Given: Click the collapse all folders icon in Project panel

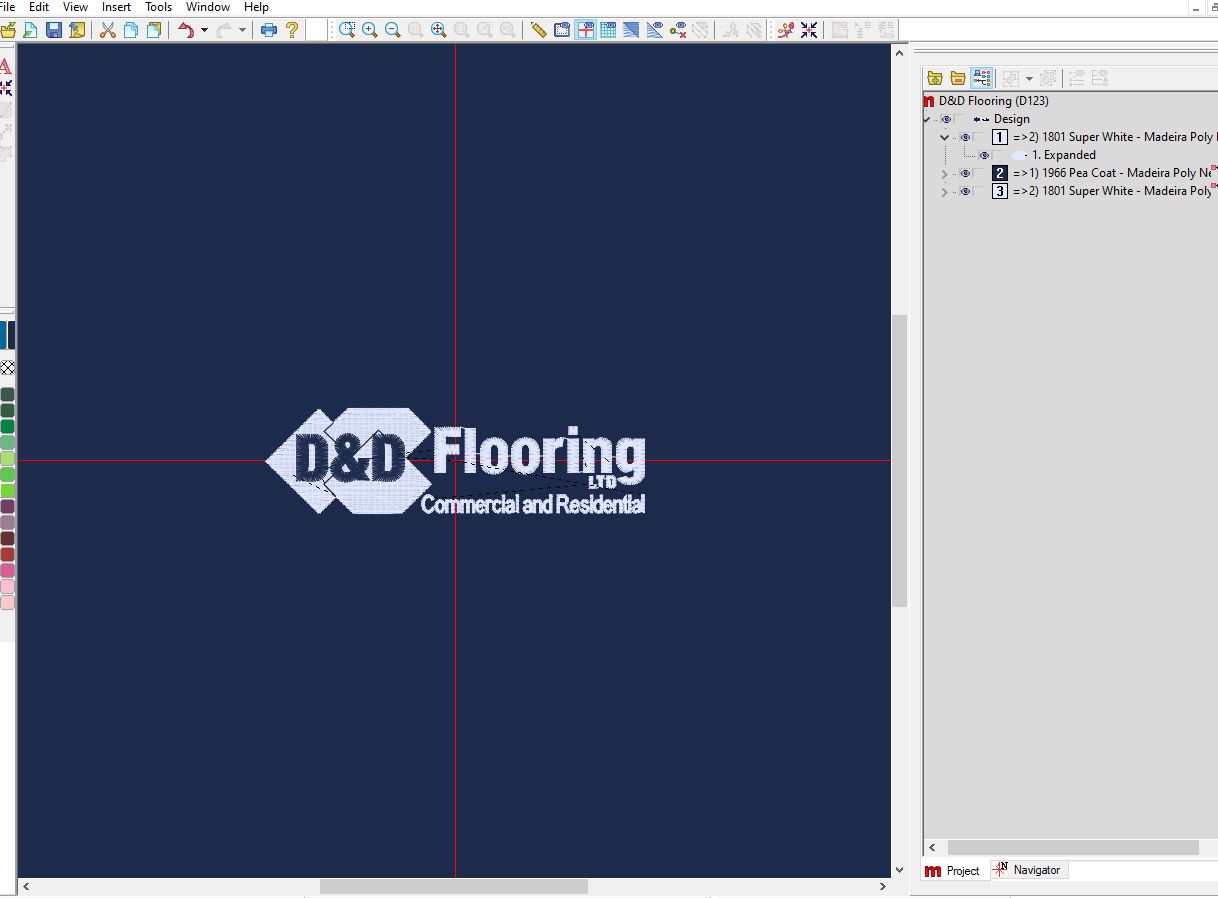Looking at the screenshot, I should (x=958, y=78).
